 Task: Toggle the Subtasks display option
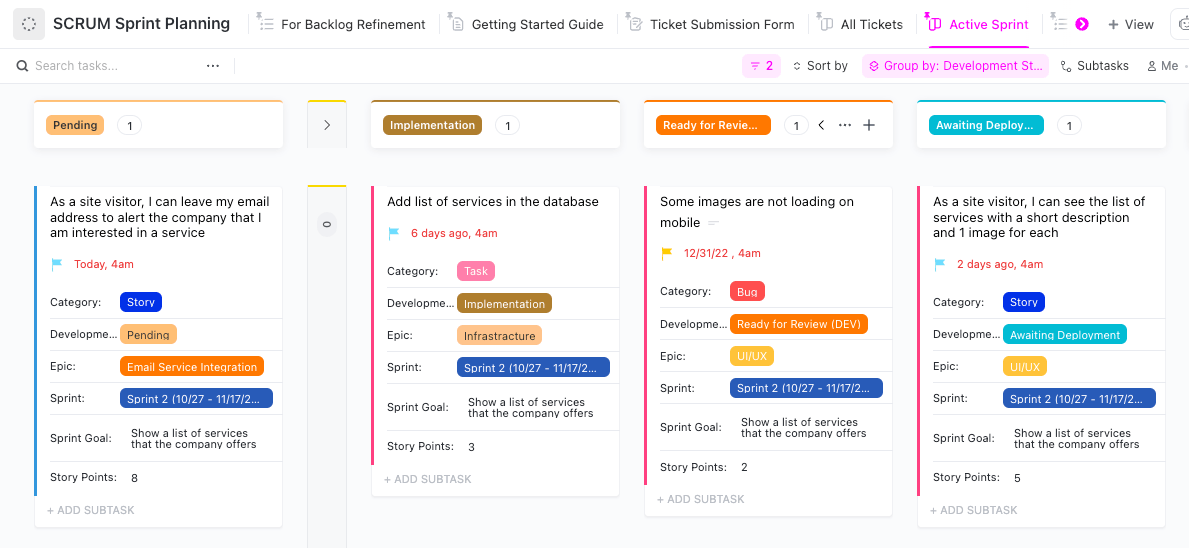1094,66
